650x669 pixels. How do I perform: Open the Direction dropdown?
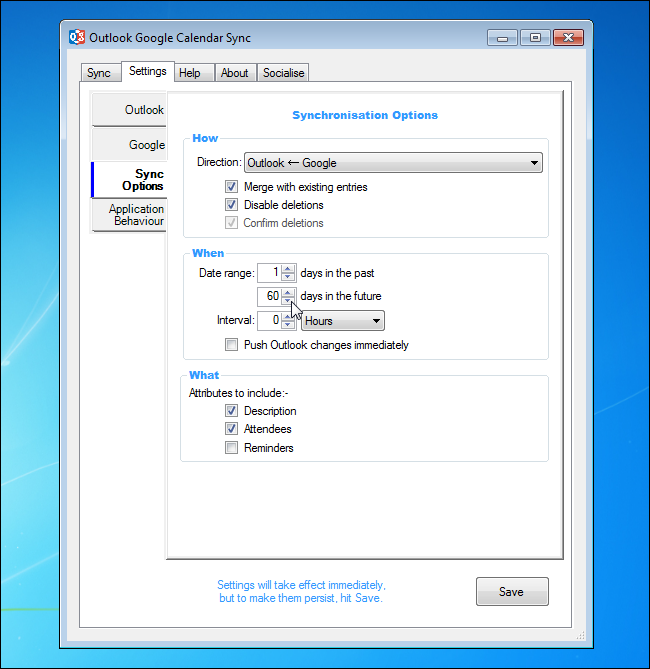tap(393, 163)
